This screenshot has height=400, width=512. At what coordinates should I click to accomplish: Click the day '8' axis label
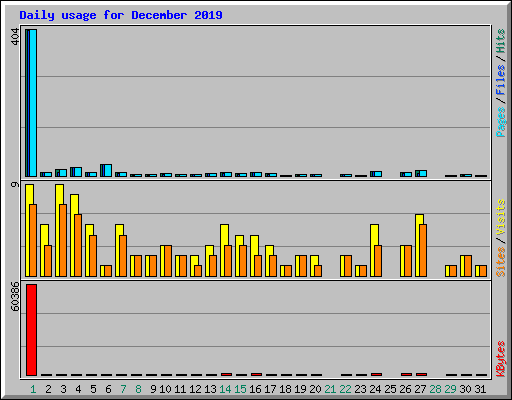(138, 389)
